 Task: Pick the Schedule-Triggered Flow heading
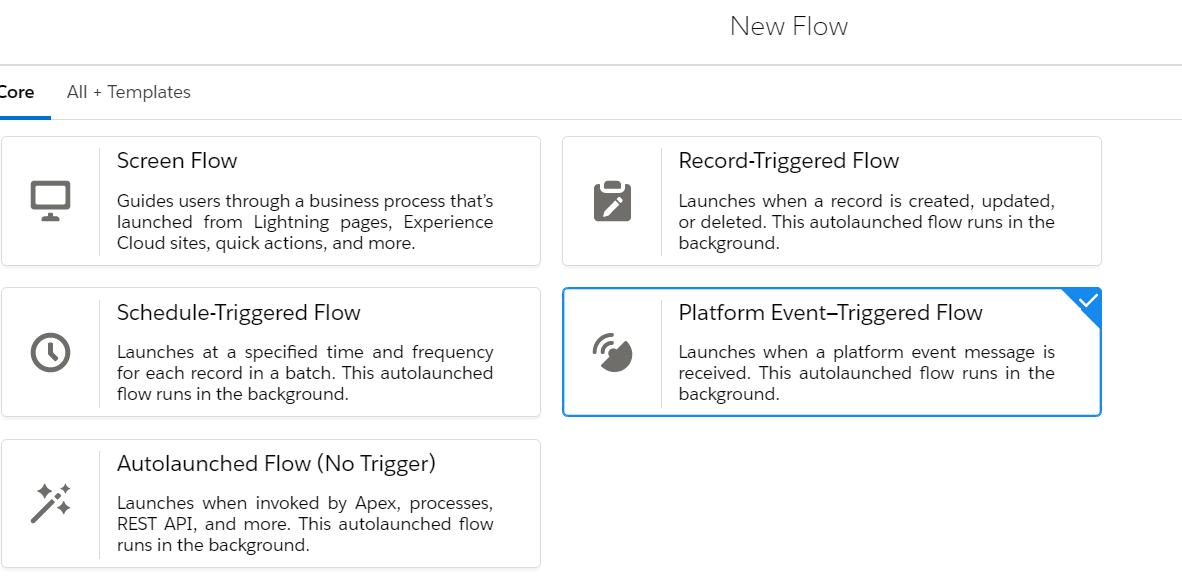[x=239, y=313]
